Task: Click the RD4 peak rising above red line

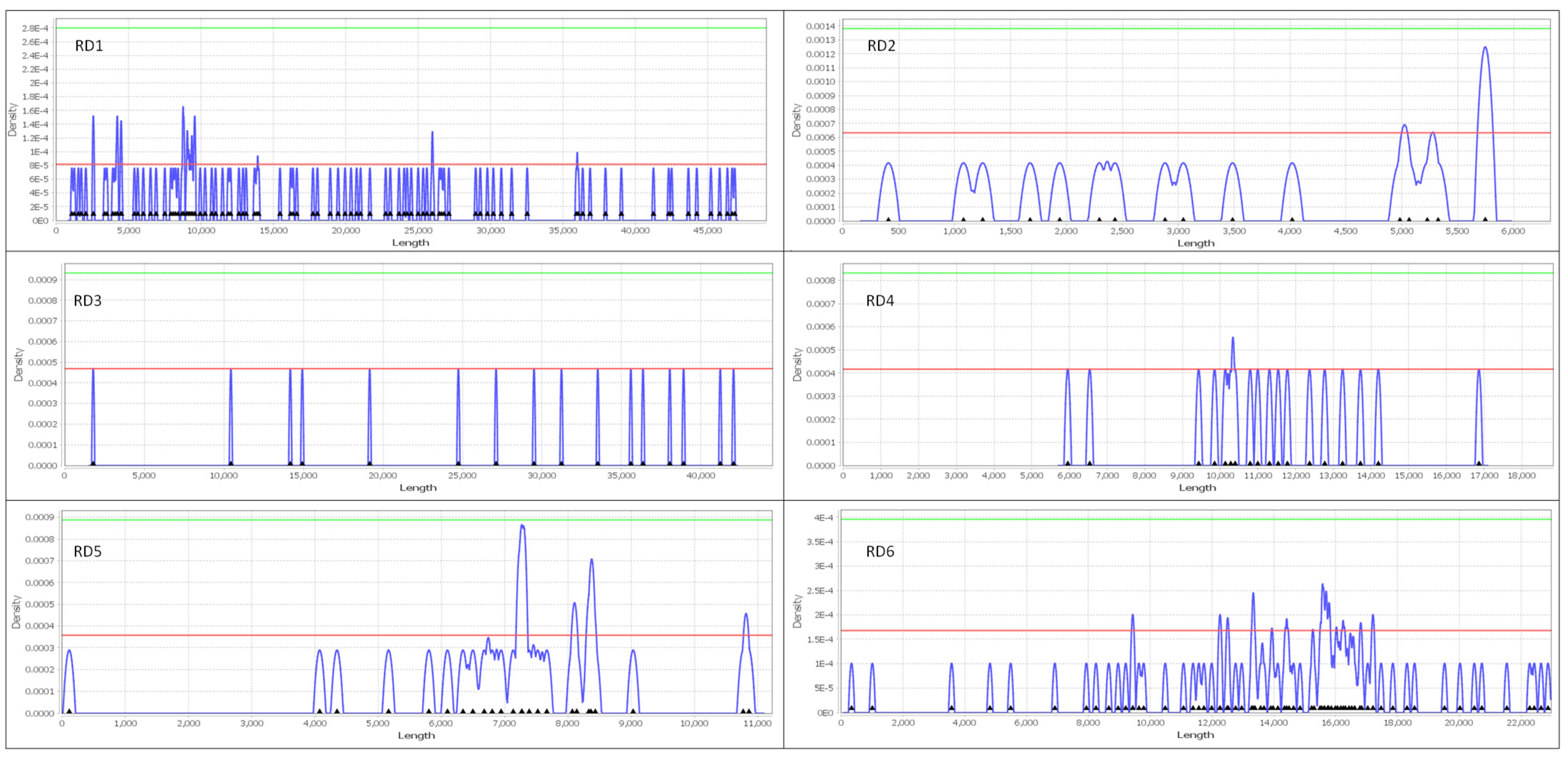Action: click(1233, 340)
